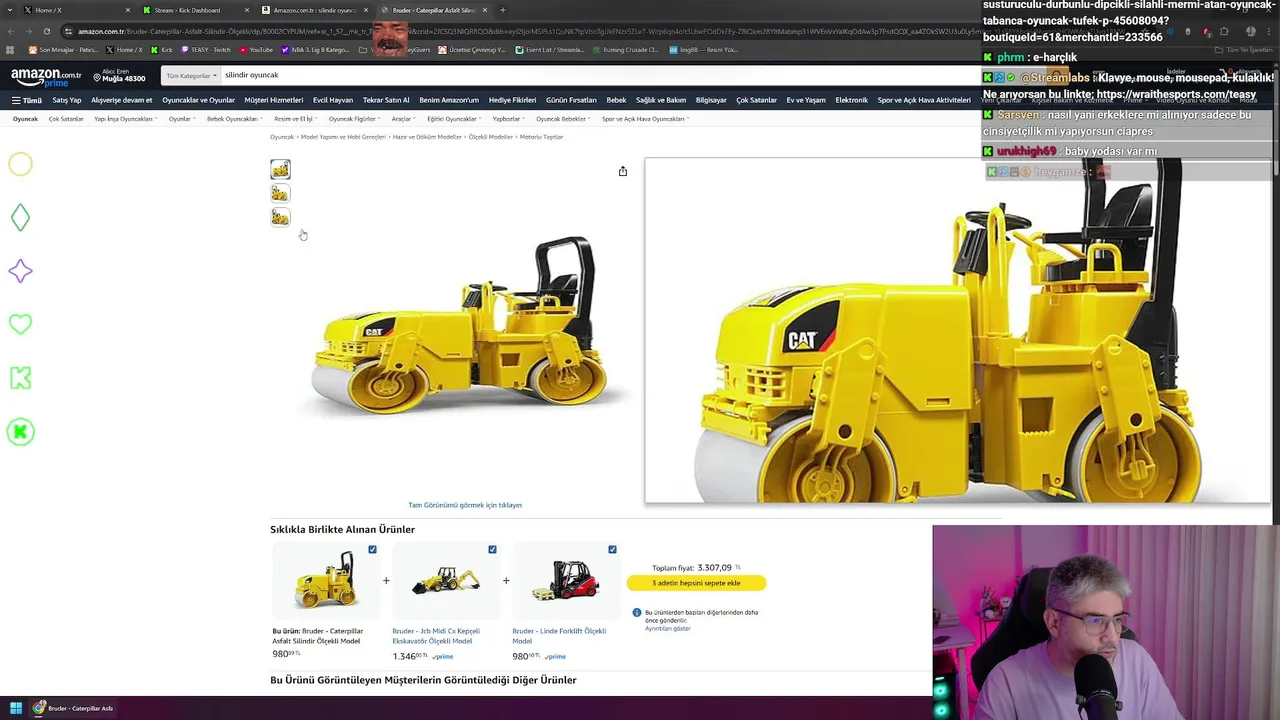Open the Img88 Resim Yükle bookmark
Viewport: 1280px width, 720px height.
703,49
